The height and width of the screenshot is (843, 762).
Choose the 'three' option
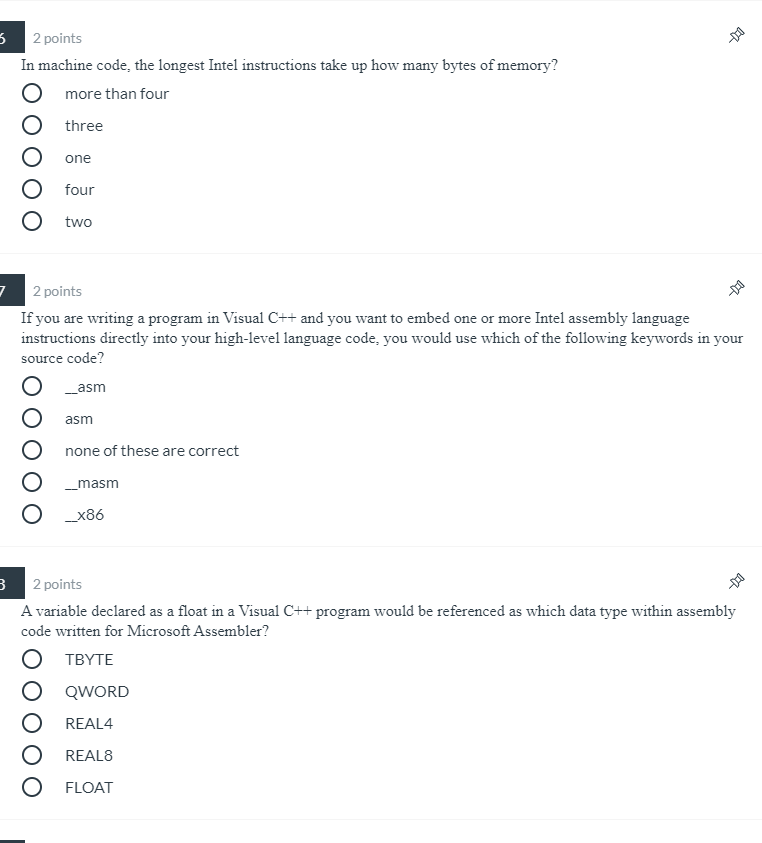[32, 125]
